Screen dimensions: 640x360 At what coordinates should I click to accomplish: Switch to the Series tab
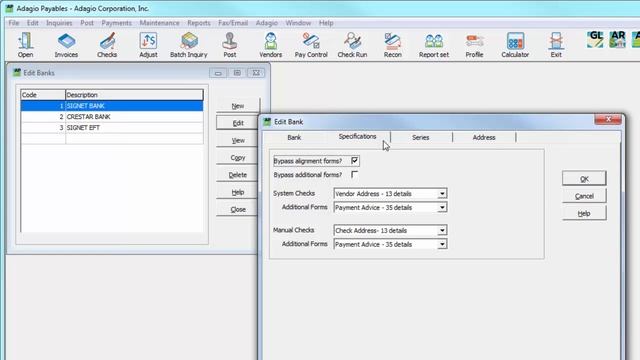[x=421, y=138]
